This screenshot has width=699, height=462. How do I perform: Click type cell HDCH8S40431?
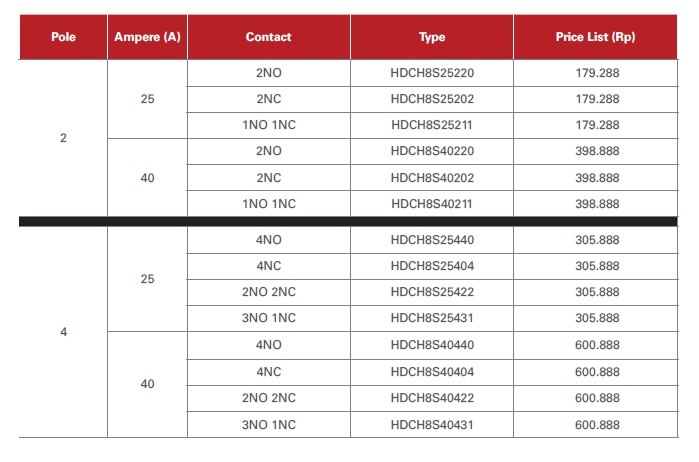[432, 425]
